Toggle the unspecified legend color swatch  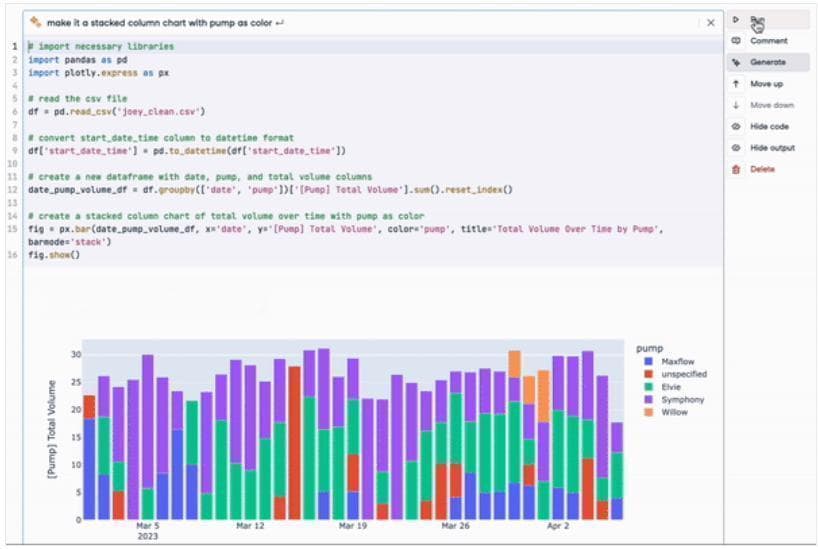click(x=648, y=374)
